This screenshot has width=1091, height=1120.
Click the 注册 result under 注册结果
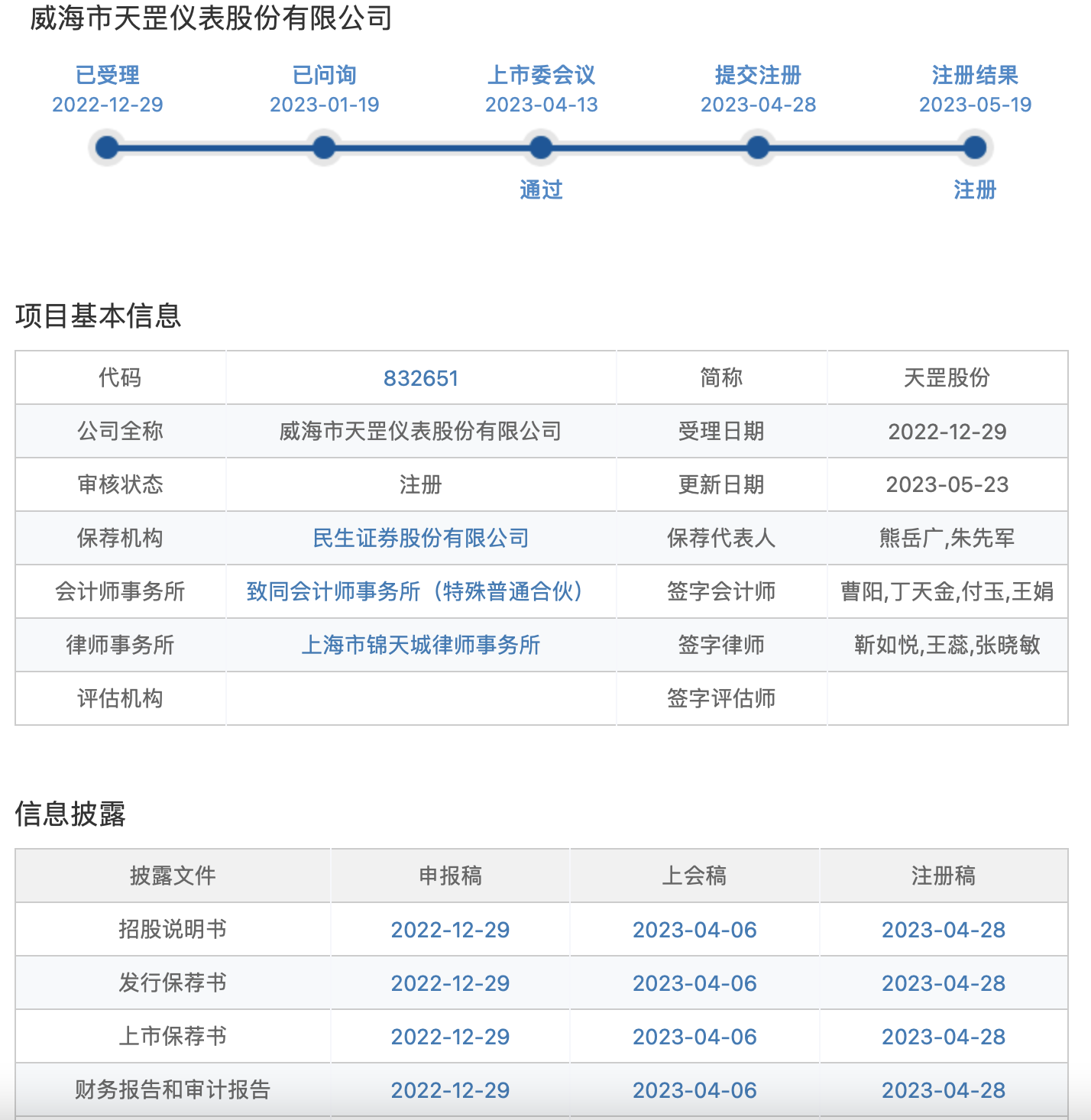tap(975, 189)
